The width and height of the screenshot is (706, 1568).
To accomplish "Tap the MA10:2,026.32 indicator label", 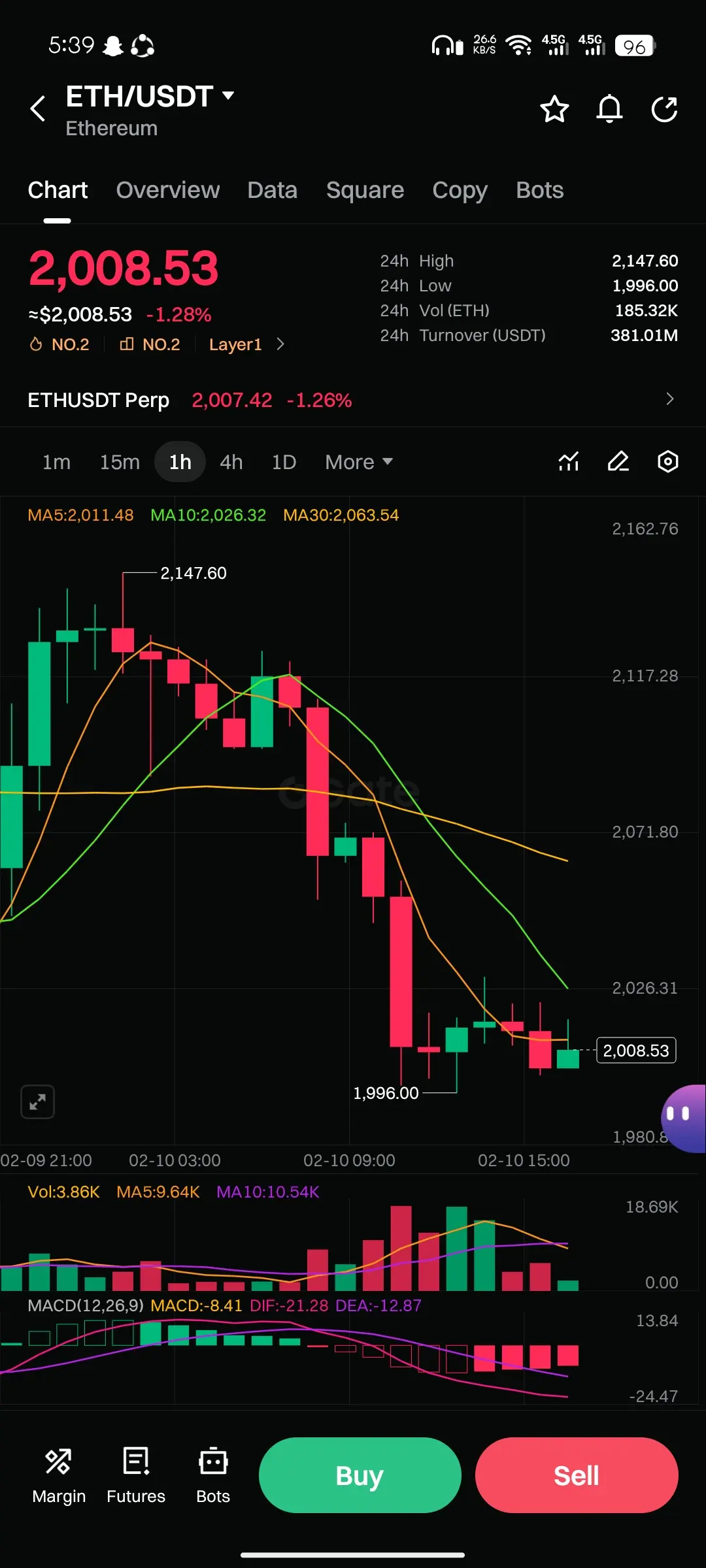I will 209,515.
